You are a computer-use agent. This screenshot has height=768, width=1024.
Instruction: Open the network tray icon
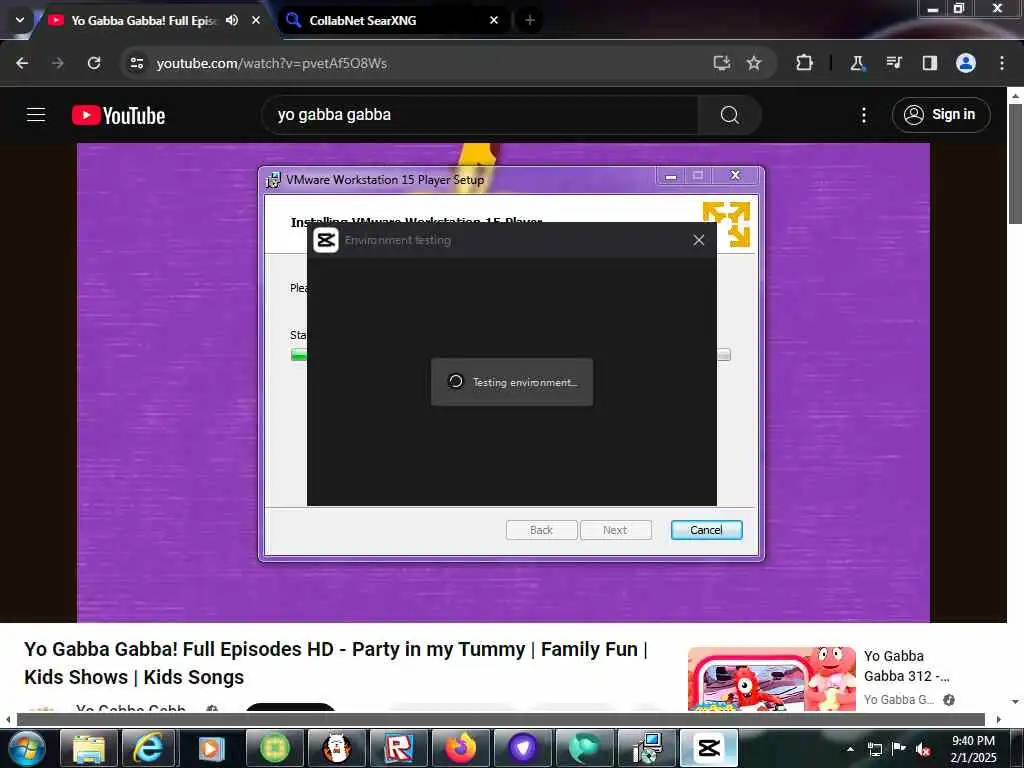(x=874, y=749)
